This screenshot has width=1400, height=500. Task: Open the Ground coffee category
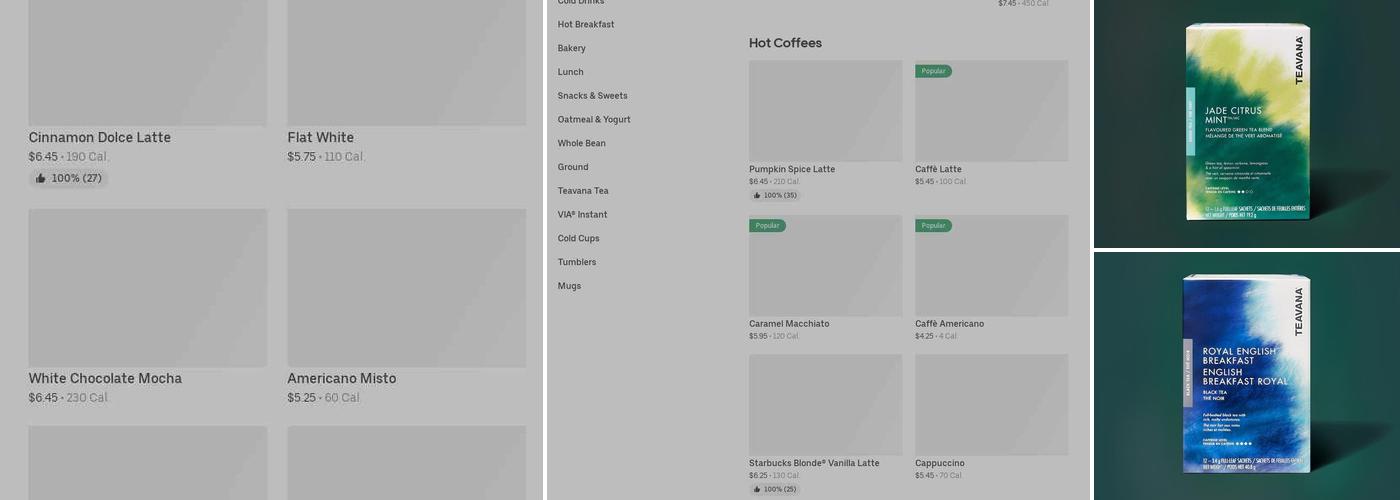pyautogui.click(x=573, y=167)
